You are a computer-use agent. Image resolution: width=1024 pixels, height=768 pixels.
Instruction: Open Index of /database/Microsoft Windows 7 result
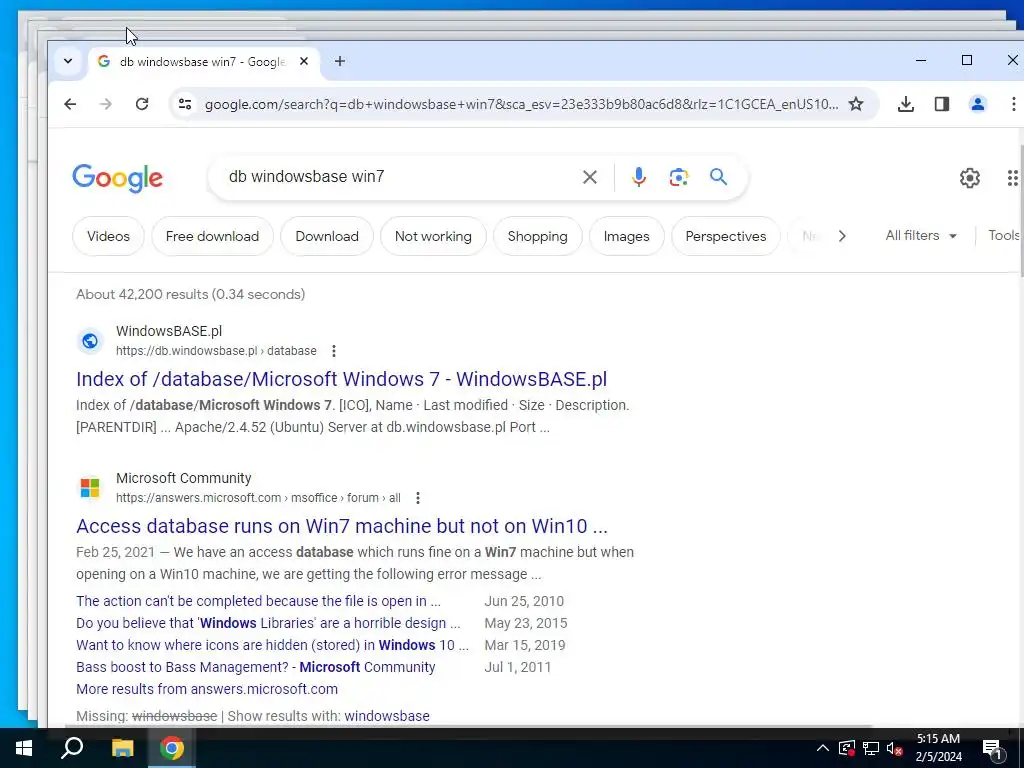click(x=342, y=379)
